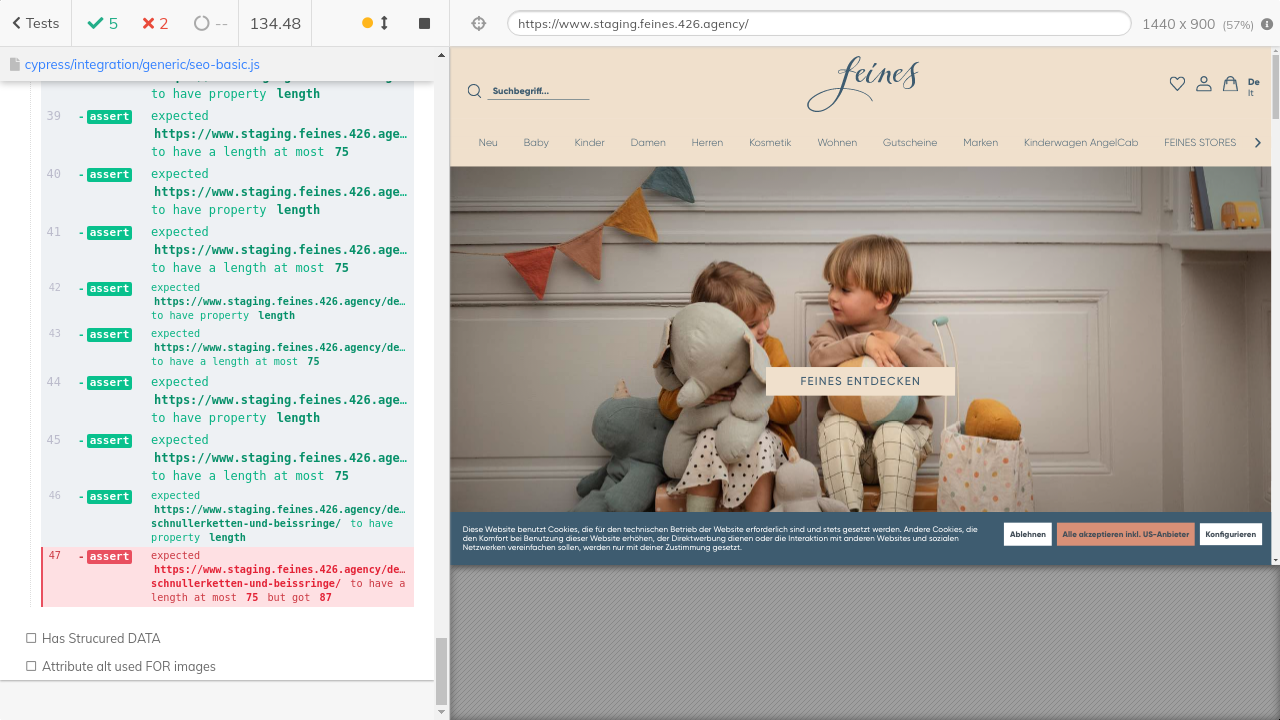
Task: Click the Cypress stop button
Action: [424, 23]
